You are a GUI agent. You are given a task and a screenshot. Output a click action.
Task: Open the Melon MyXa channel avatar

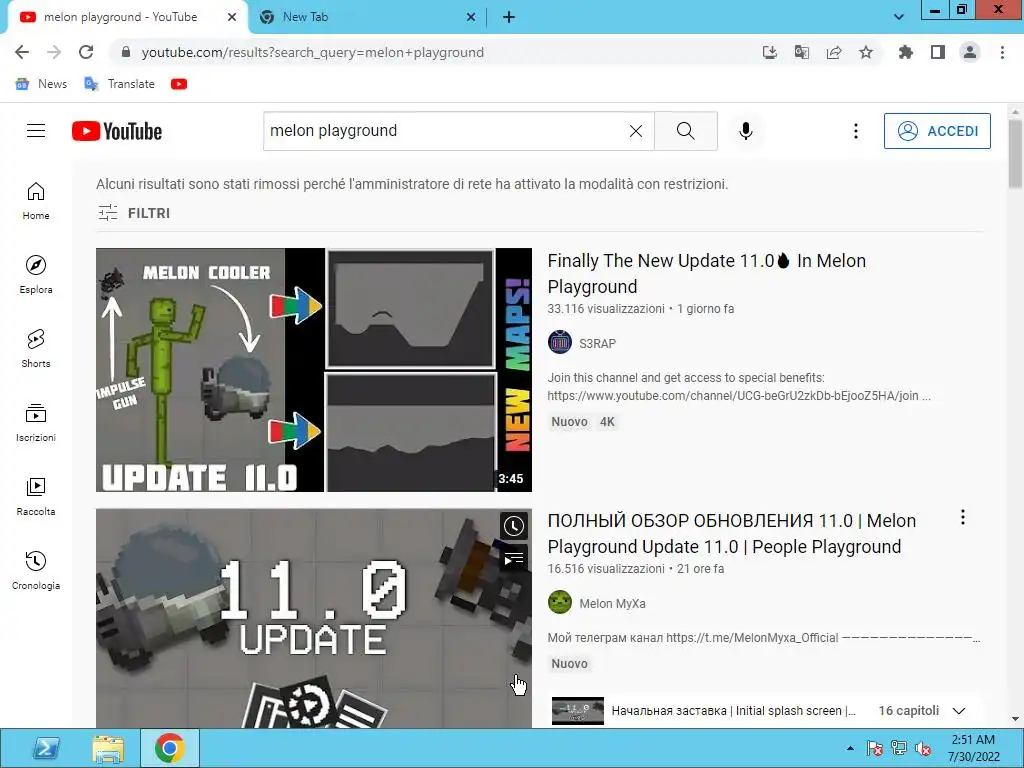coord(560,603)
